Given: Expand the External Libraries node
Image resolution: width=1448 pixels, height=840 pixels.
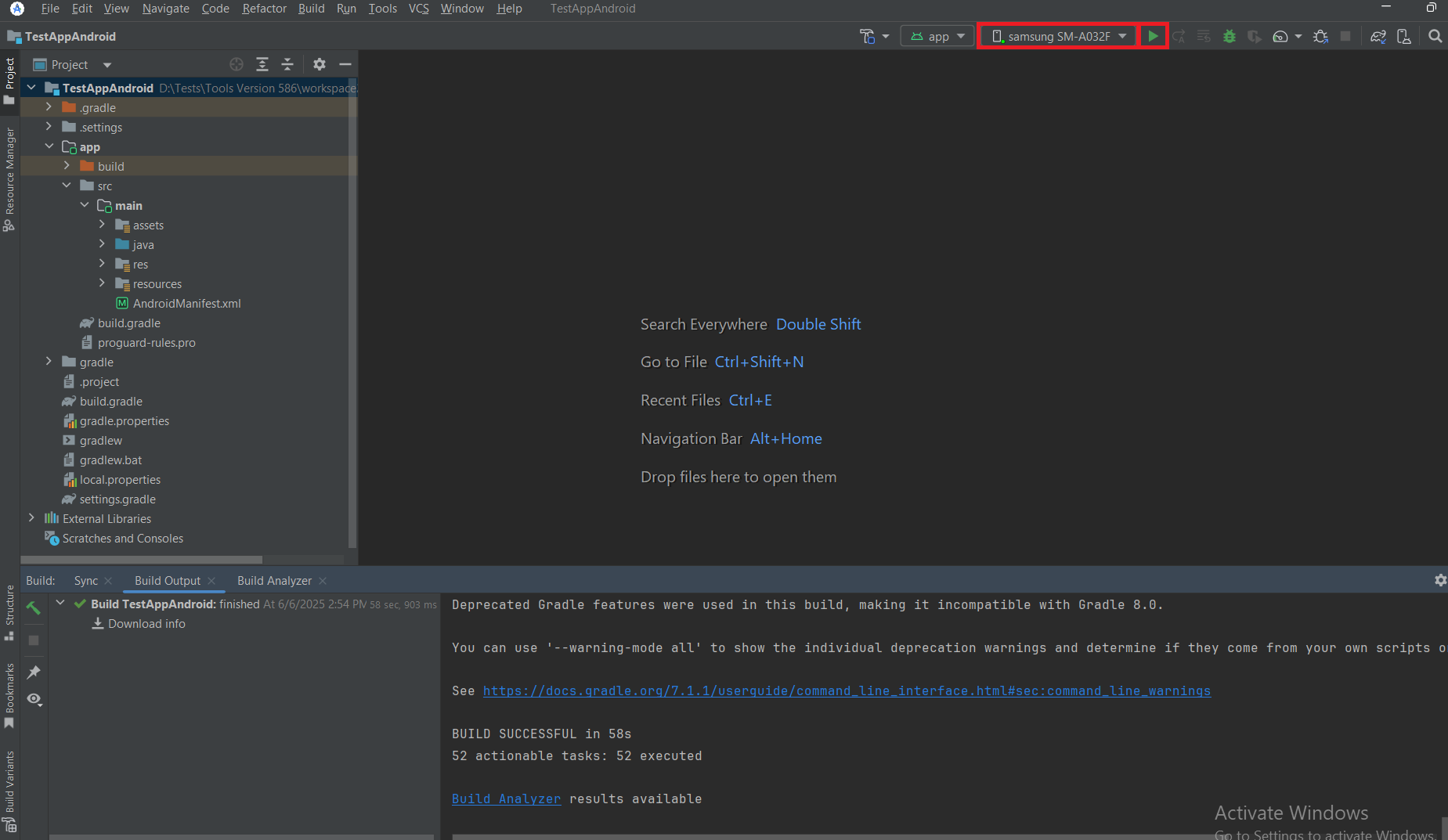Looking at the screenshot, I should click(31, 518).
